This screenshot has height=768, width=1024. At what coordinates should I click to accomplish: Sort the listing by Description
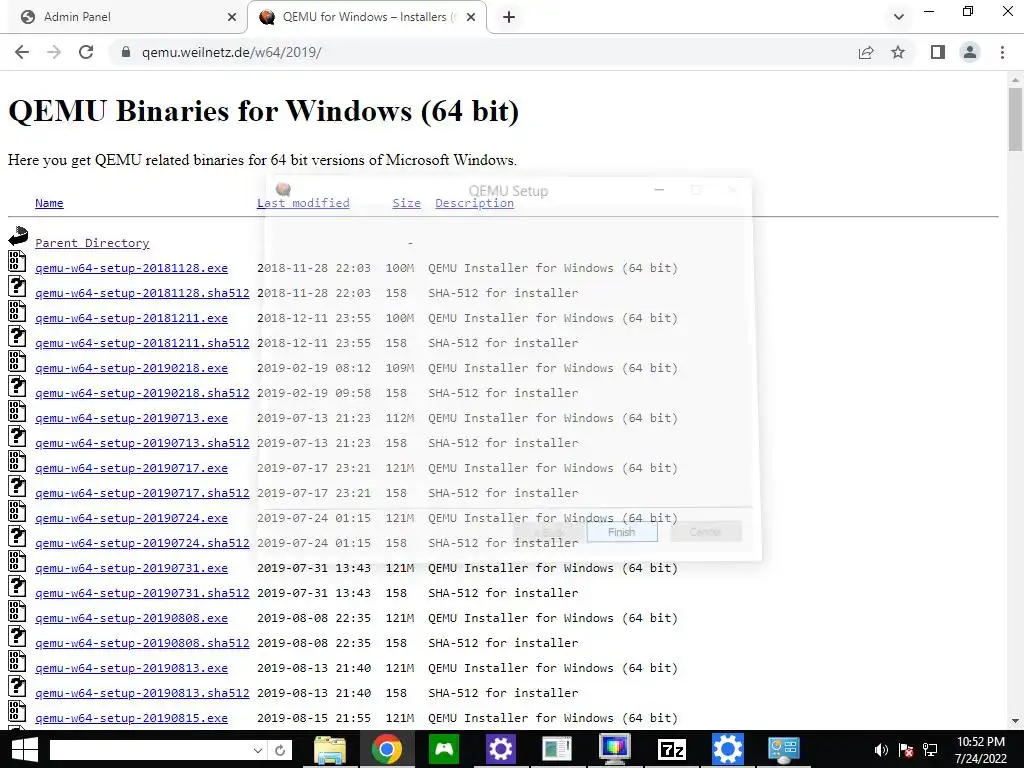pos(474,203)
